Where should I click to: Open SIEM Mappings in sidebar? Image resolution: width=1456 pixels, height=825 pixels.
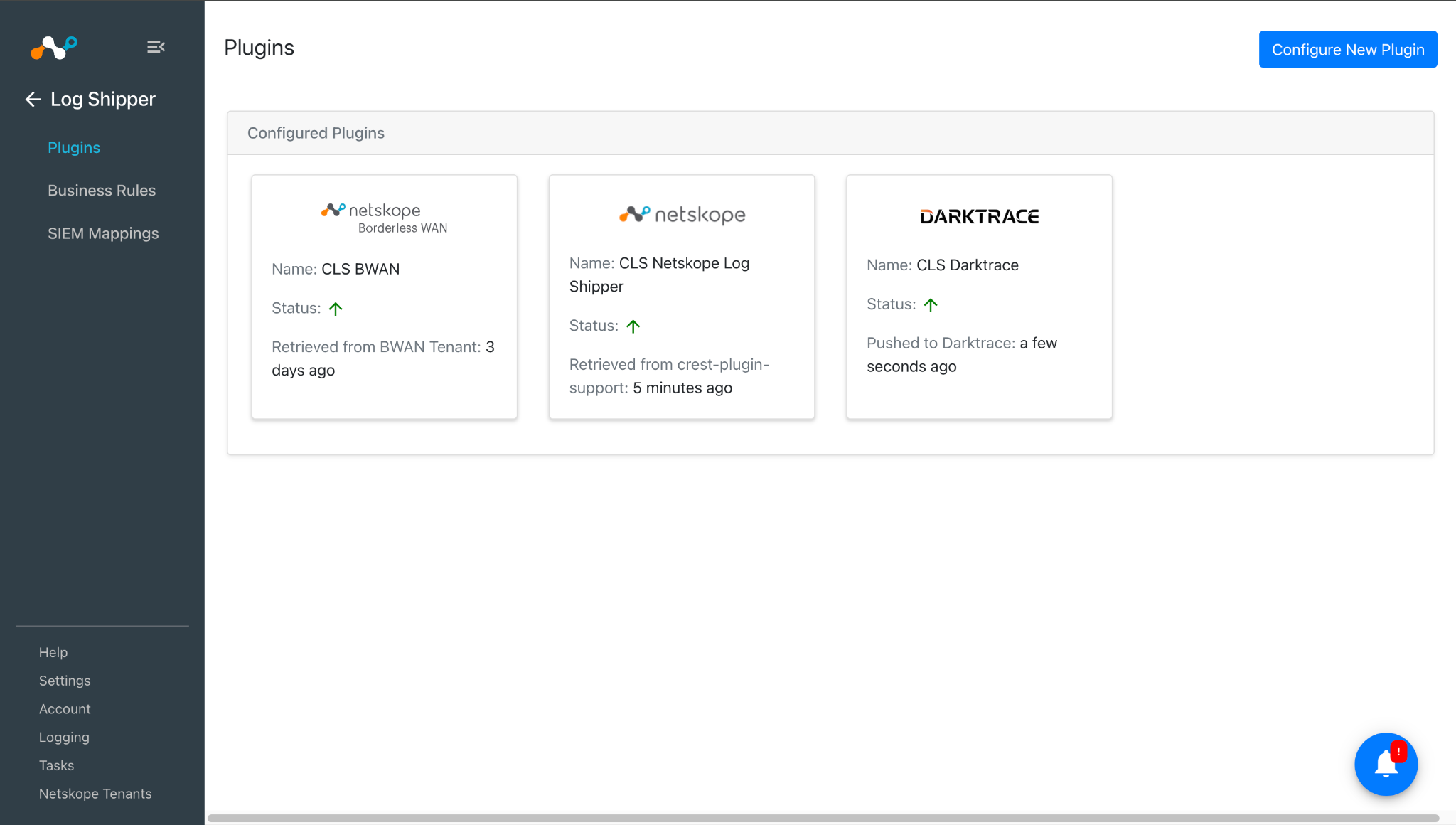pos(103,233)
